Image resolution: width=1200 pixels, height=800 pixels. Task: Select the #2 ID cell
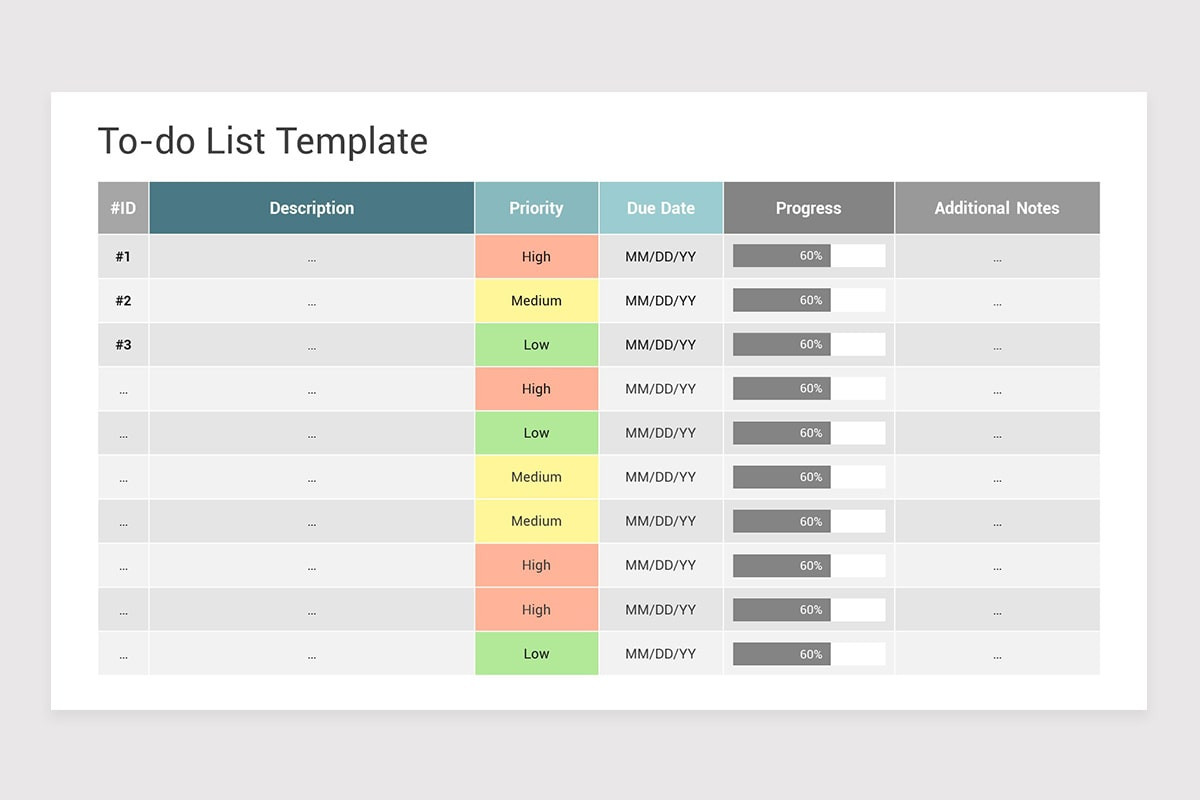[x=123, y=300]
